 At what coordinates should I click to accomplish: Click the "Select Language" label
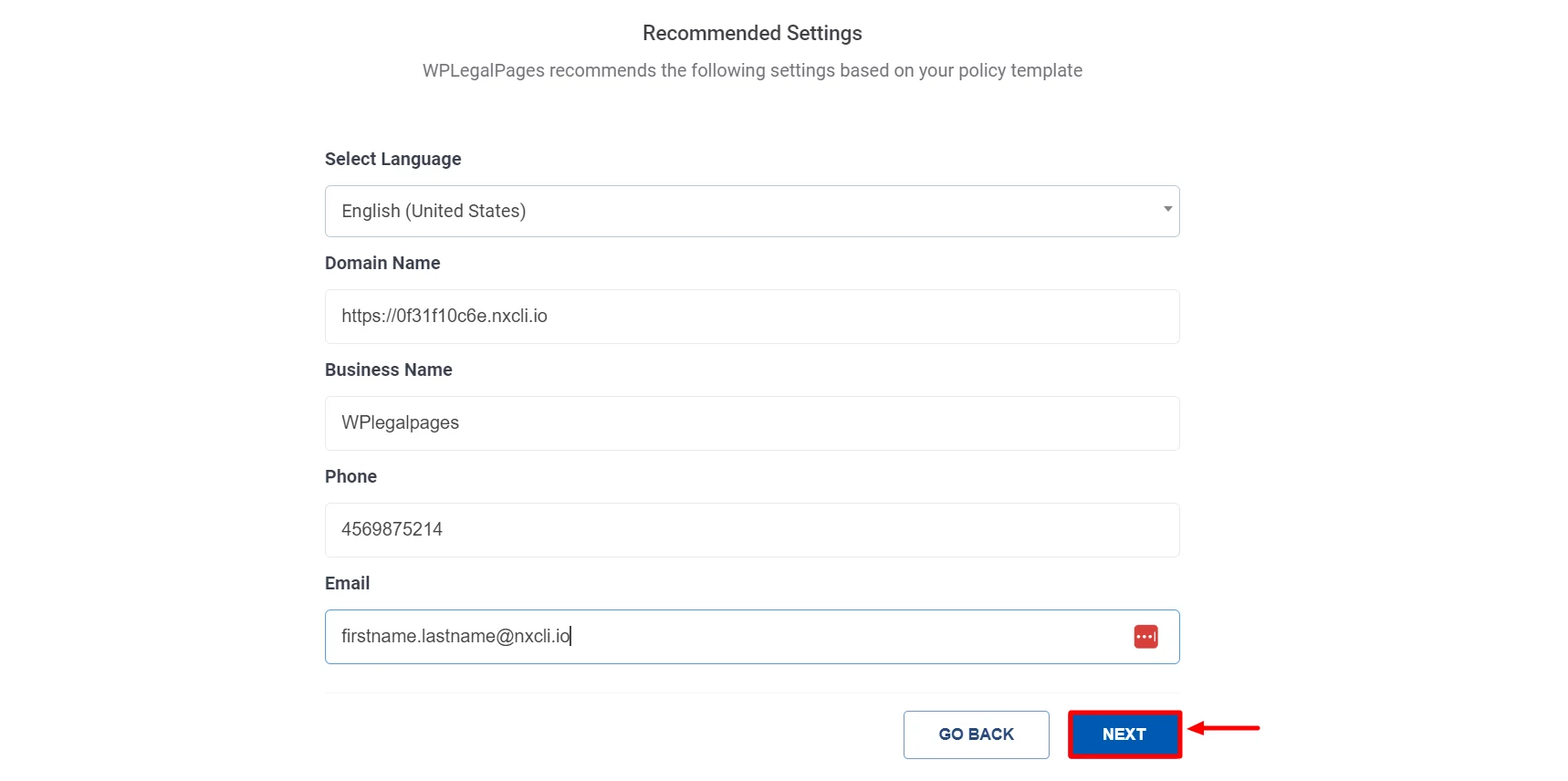(x=392, y=159)
